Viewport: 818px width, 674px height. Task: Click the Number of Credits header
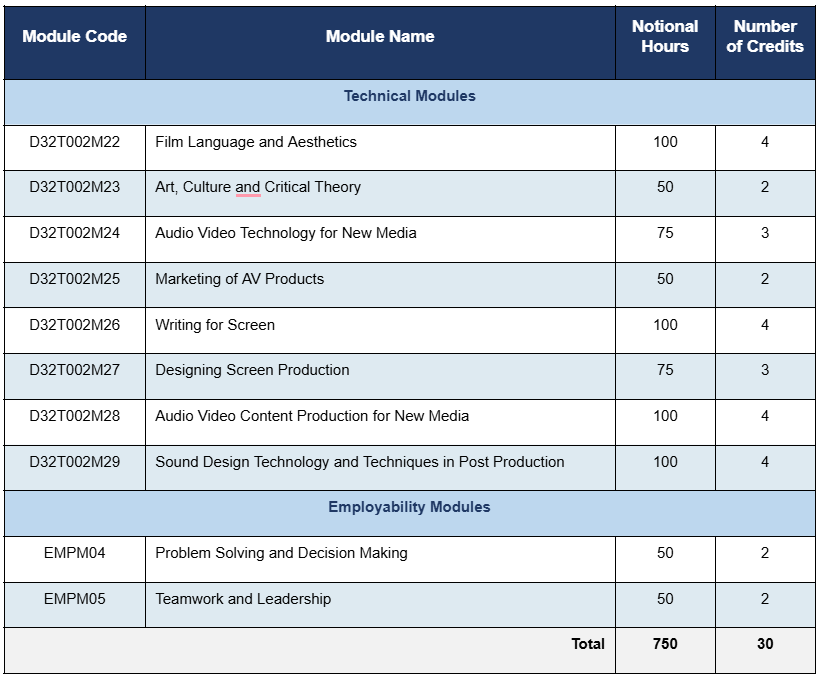[x=765, y=37]
